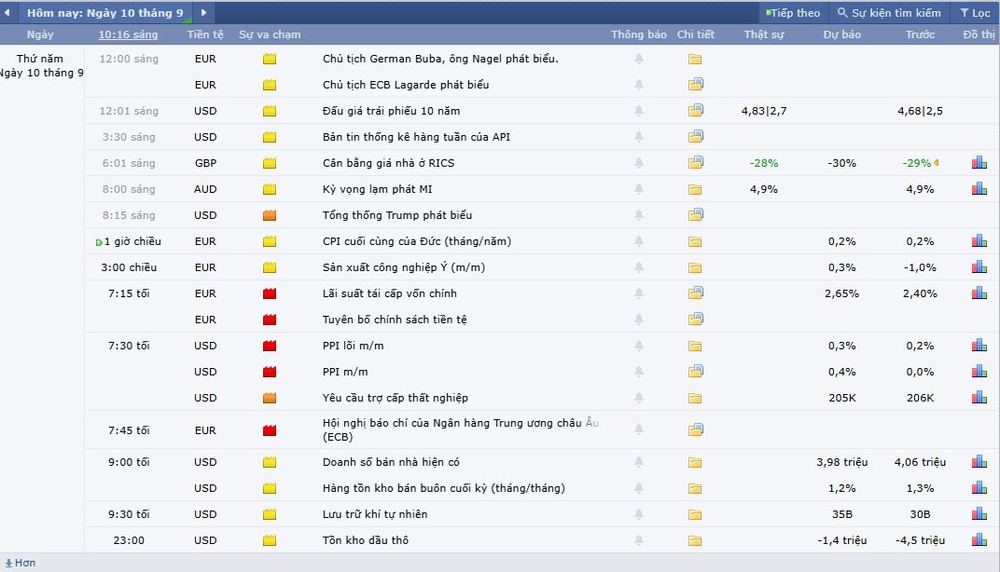Click detail folder for Tồn kho dầu thô
This screenshot has width=1000, height=572.
pos(695,541)
